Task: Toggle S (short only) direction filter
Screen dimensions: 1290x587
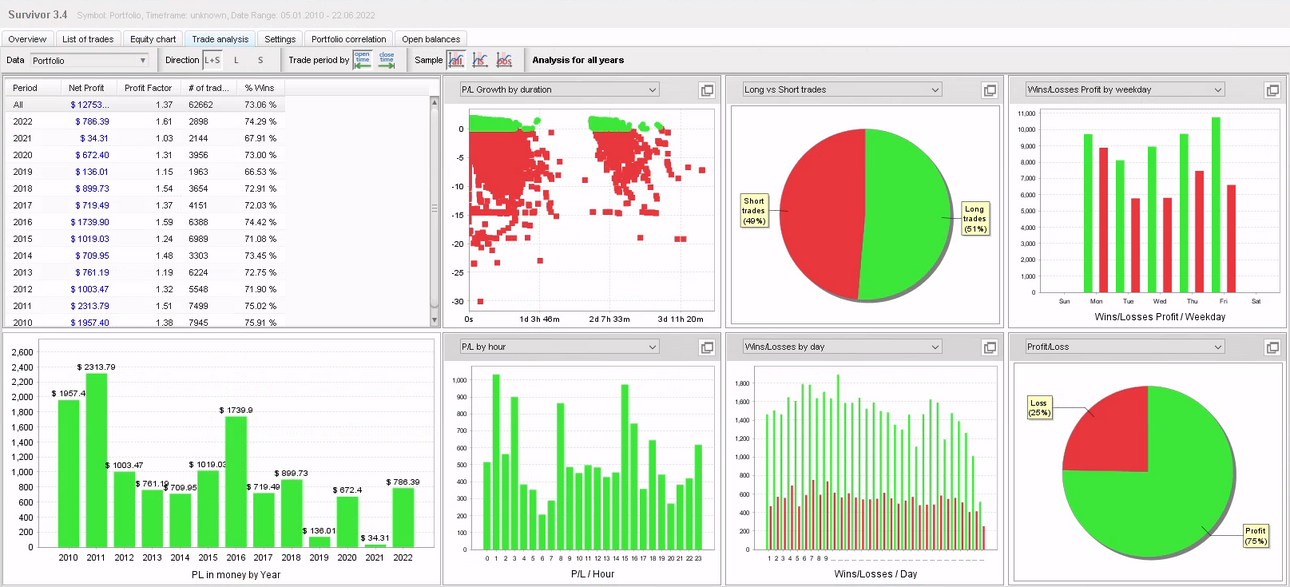Action: [x=261, y=60]
